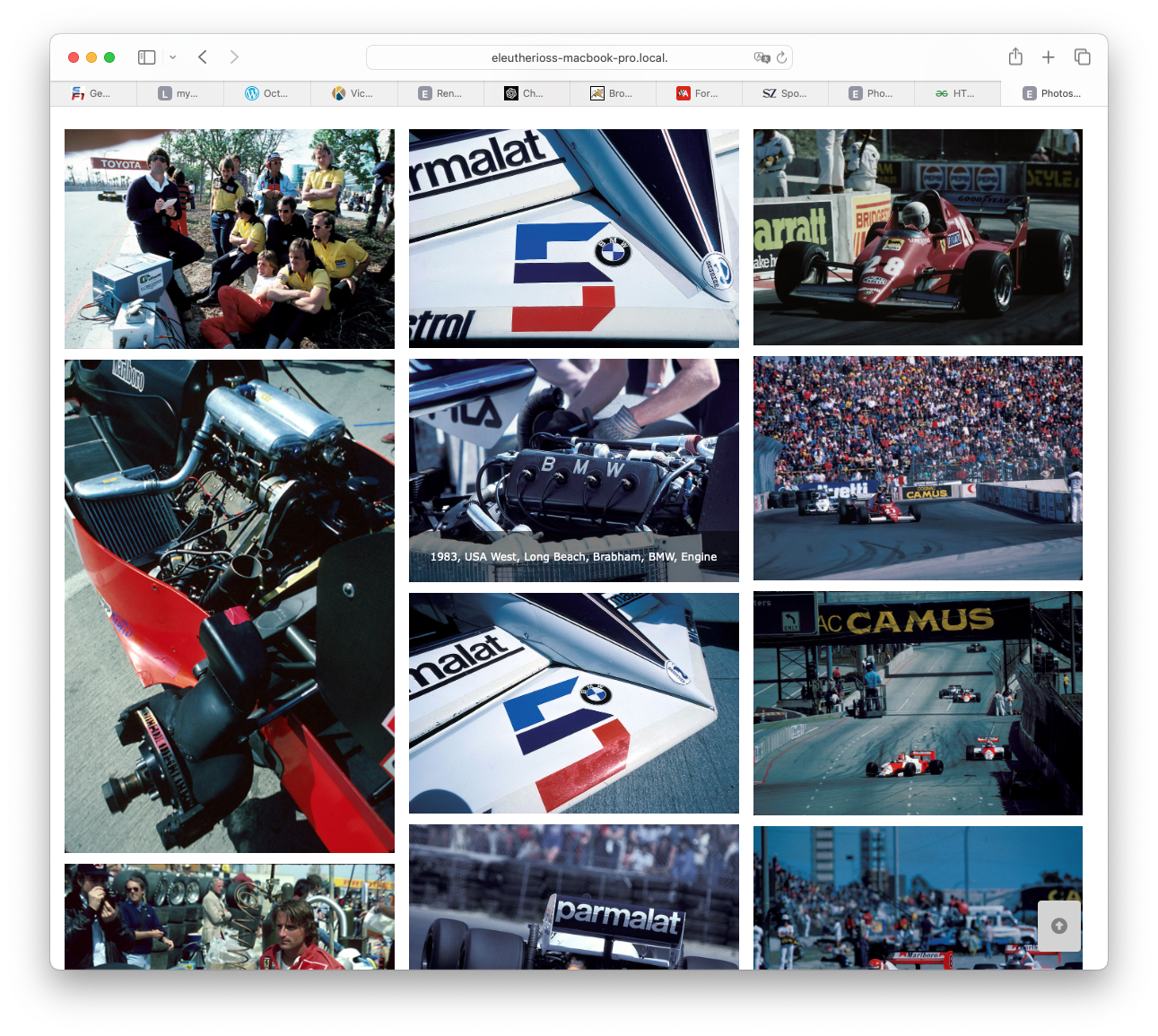Go back to the previous page
This screenshot has height=1036, width=1158.
click(203, 57)
